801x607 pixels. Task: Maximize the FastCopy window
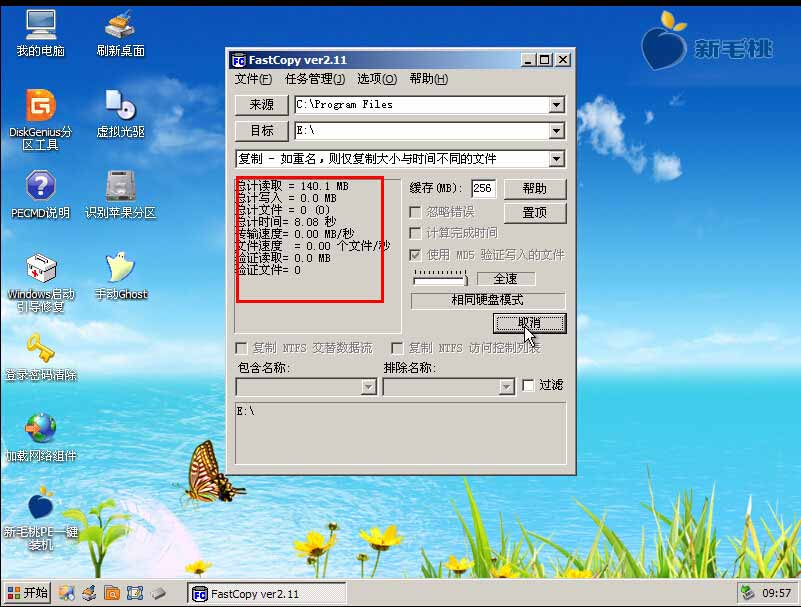pos(545,60)
